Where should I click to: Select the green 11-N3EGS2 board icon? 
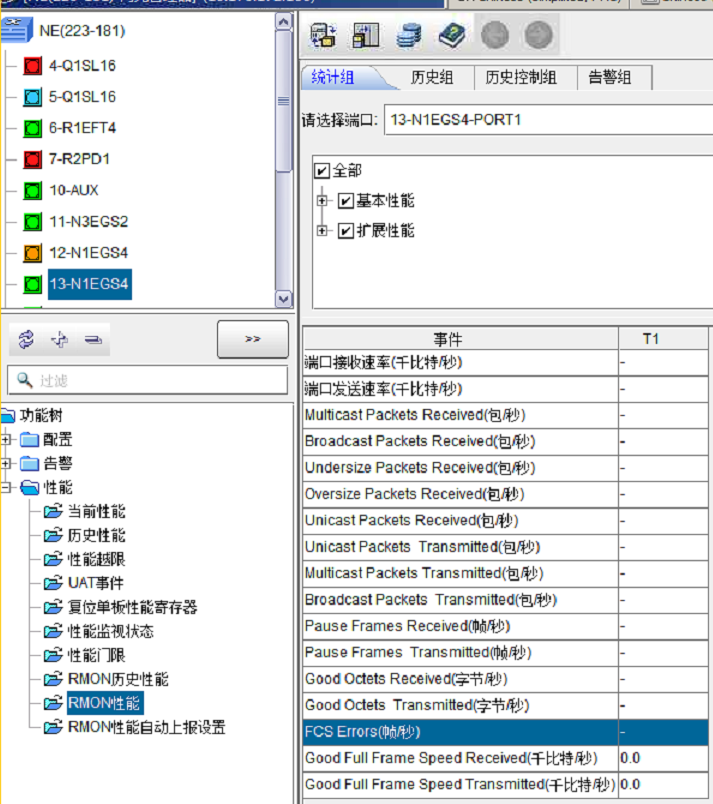click(x=32, y=222)
